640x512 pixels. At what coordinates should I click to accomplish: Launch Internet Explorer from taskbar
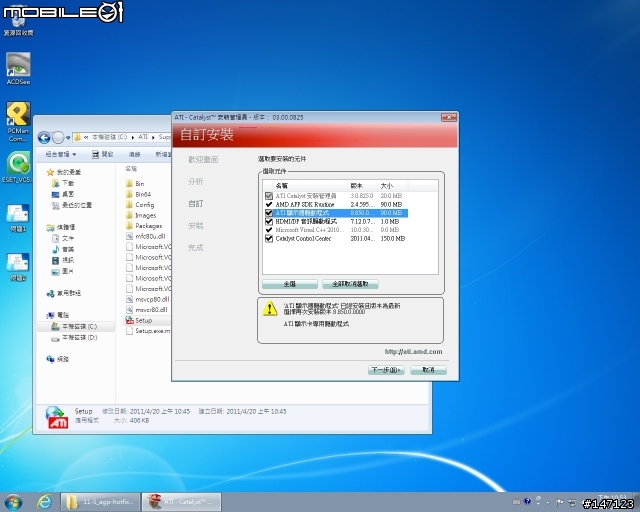pyautogui.click(x=44, y=502)
